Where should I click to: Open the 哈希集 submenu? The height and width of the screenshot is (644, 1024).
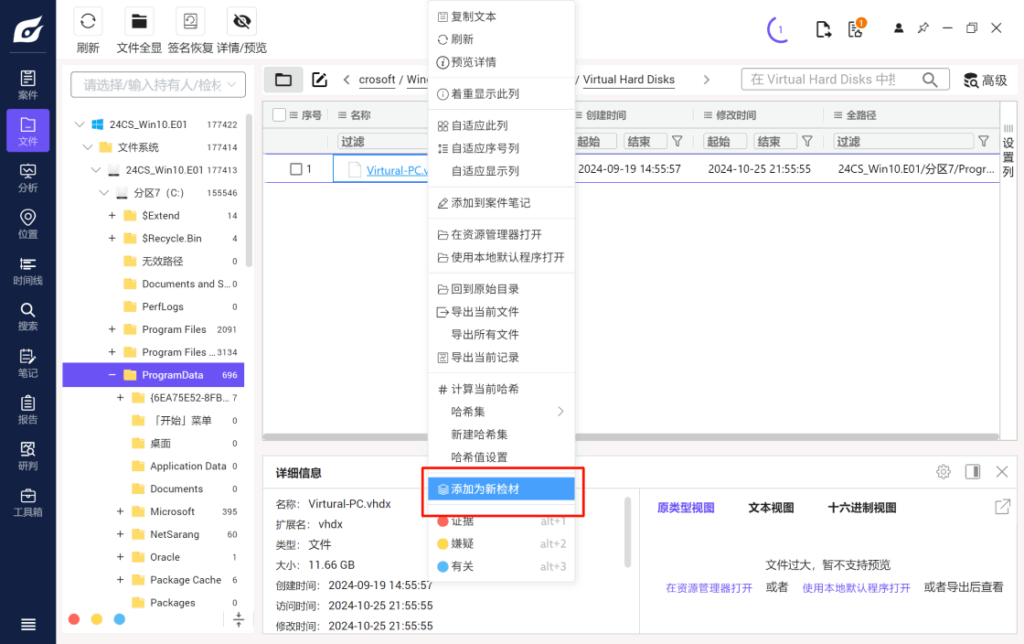click(x=470, y=413)
